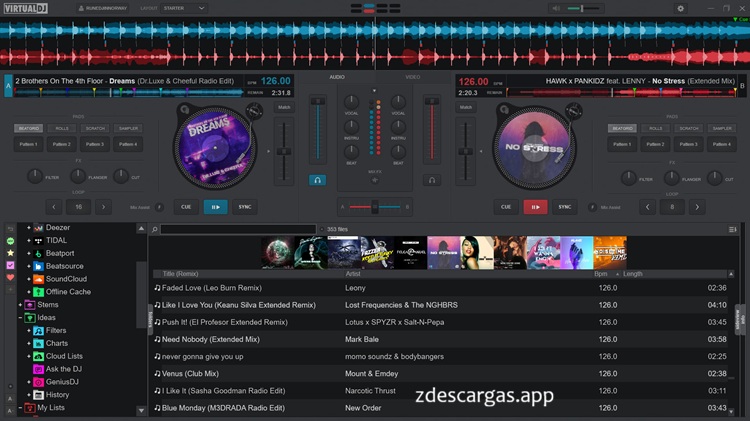Click the red heart sidebar icon
Image resolution: width=750 pixels, height=421 pixels.
10,277
